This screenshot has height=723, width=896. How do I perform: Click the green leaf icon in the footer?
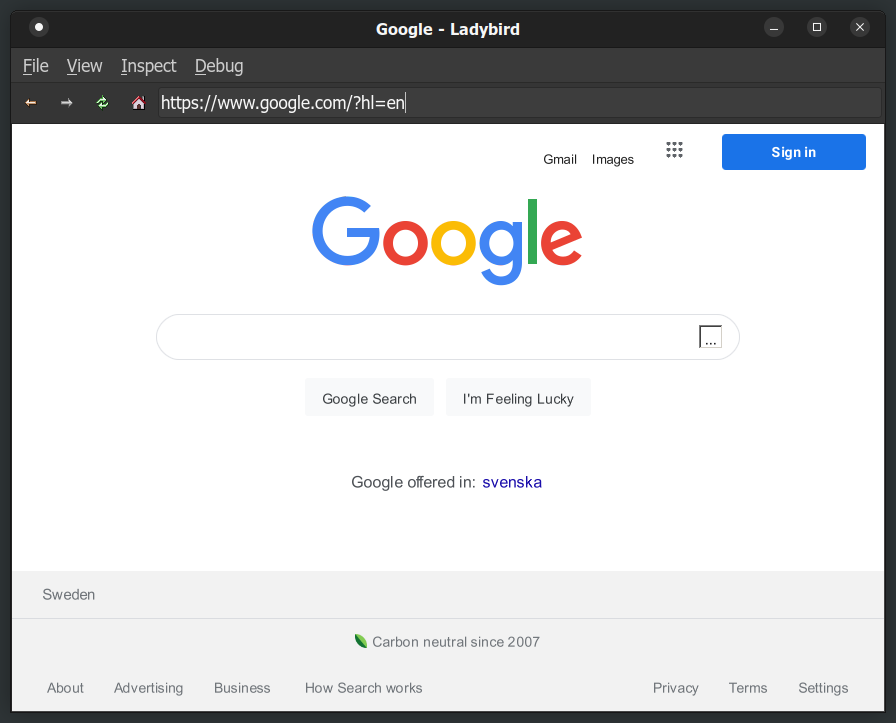point(361,641)
